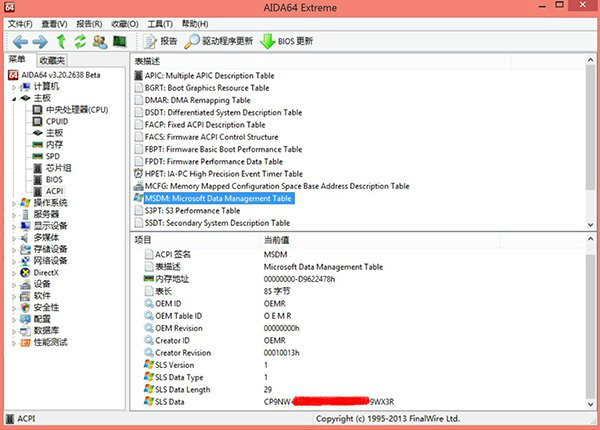This screenshot has width=600, height=430.
Task: Click the HPET timer clock icon
Action: coord(138,173)
